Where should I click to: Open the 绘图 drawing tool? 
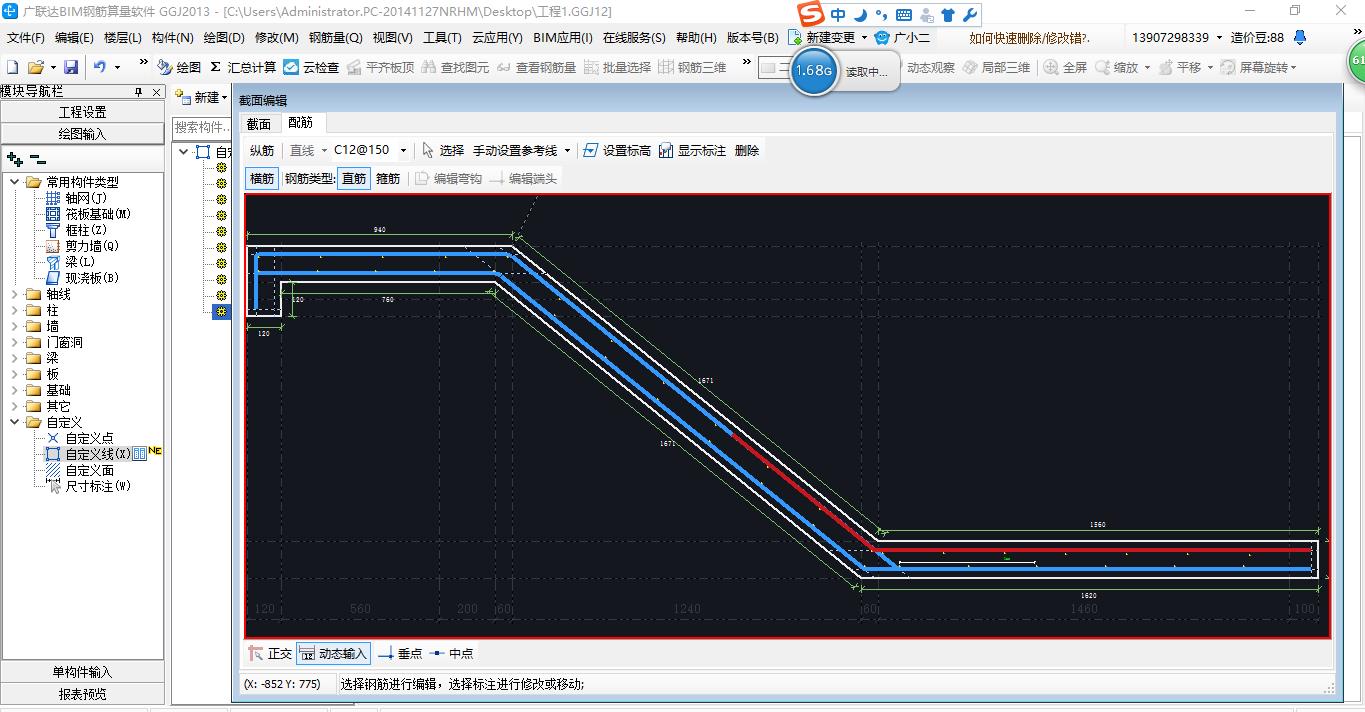pos(180,67)
